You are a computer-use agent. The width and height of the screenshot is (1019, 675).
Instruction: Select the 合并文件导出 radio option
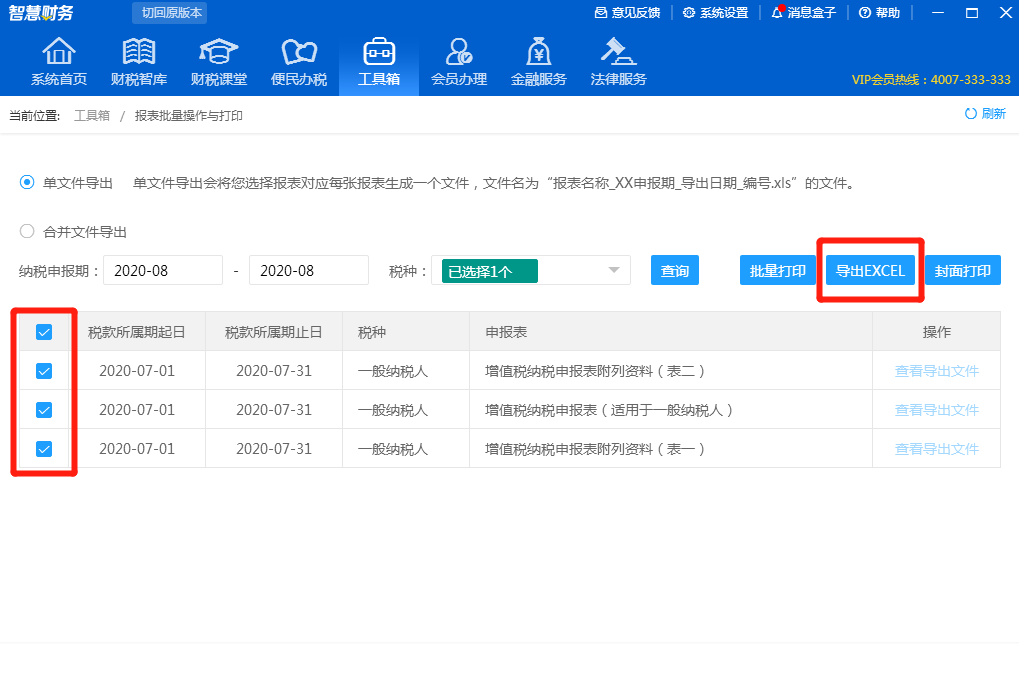tap(27, 231)
